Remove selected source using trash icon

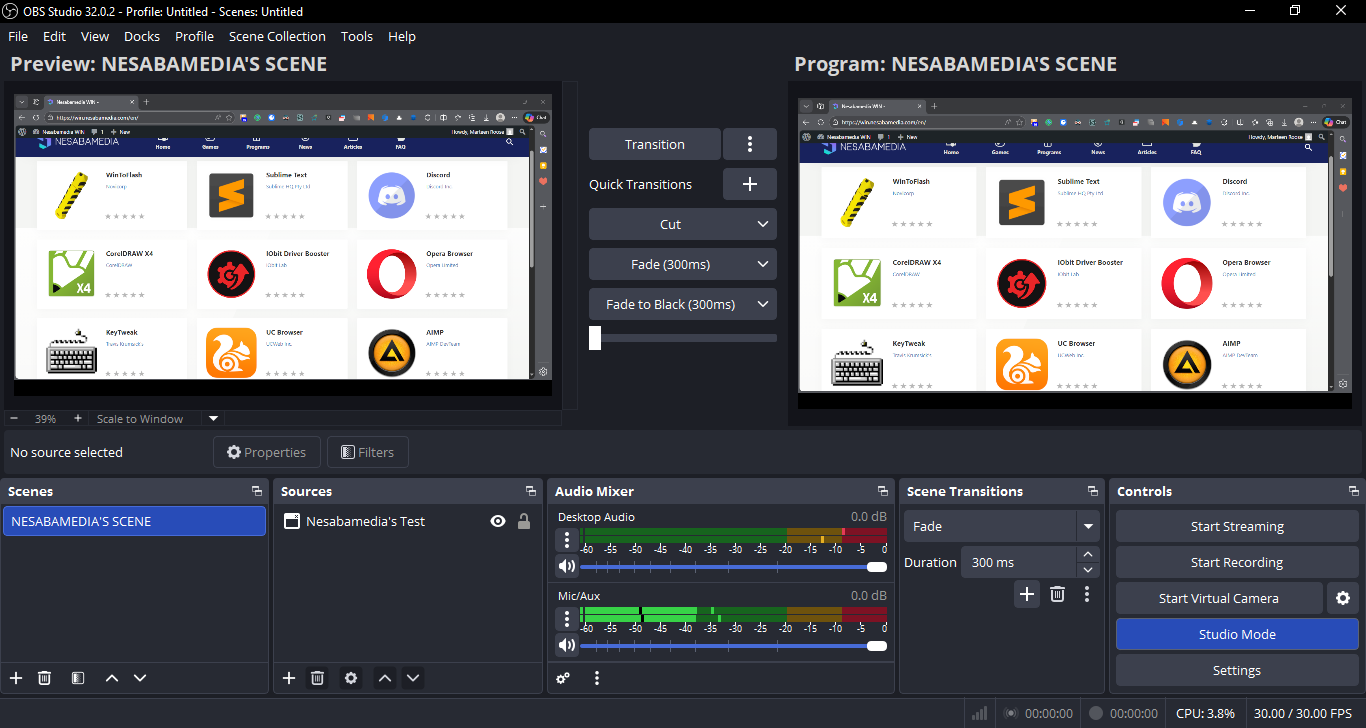coord(317,678)
